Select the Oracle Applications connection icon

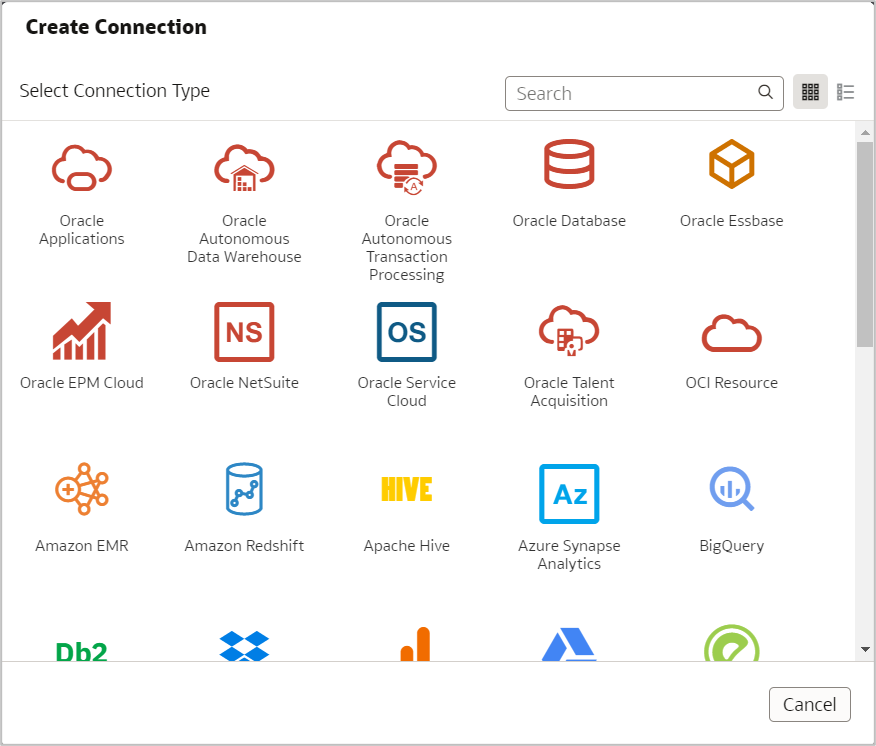82,166
